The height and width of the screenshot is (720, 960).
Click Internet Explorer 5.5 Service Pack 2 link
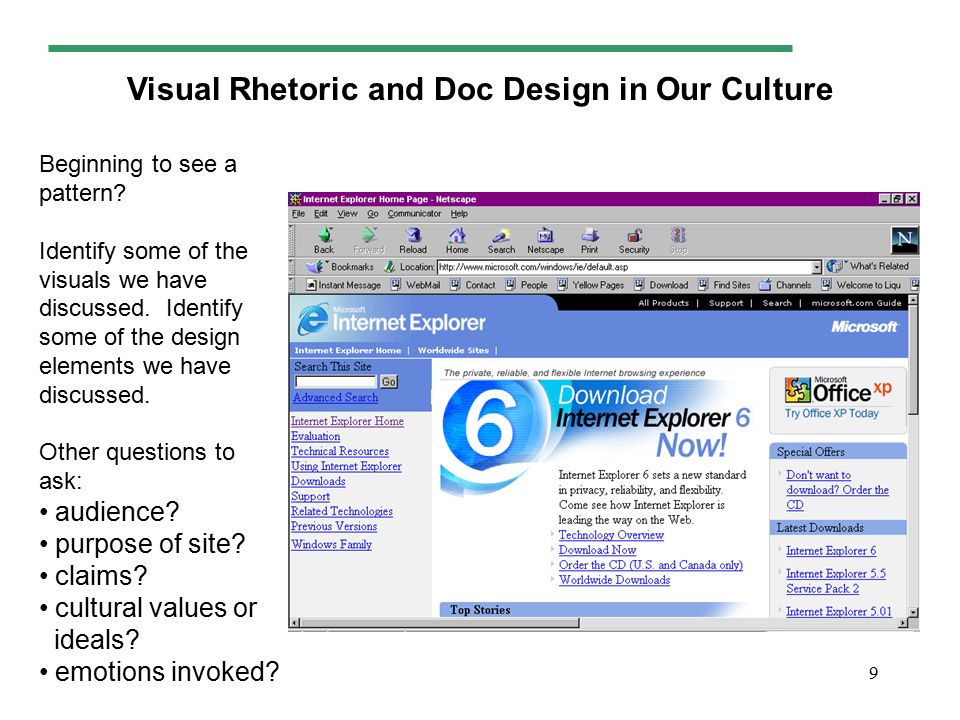pyautogui.click(x=836, y=581)
